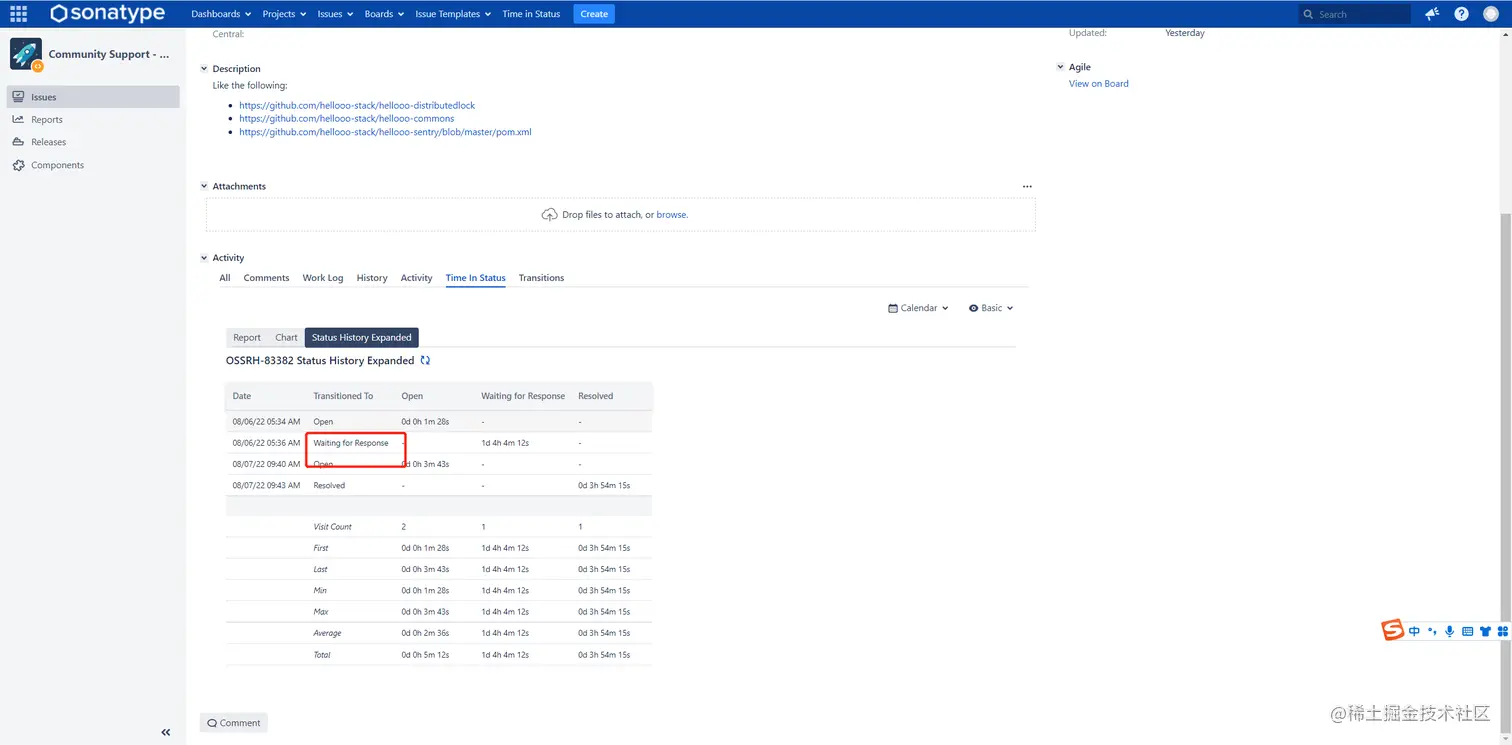Screen dimensions: 1512x745
Task: Click the Comment button
Action: 234,723
